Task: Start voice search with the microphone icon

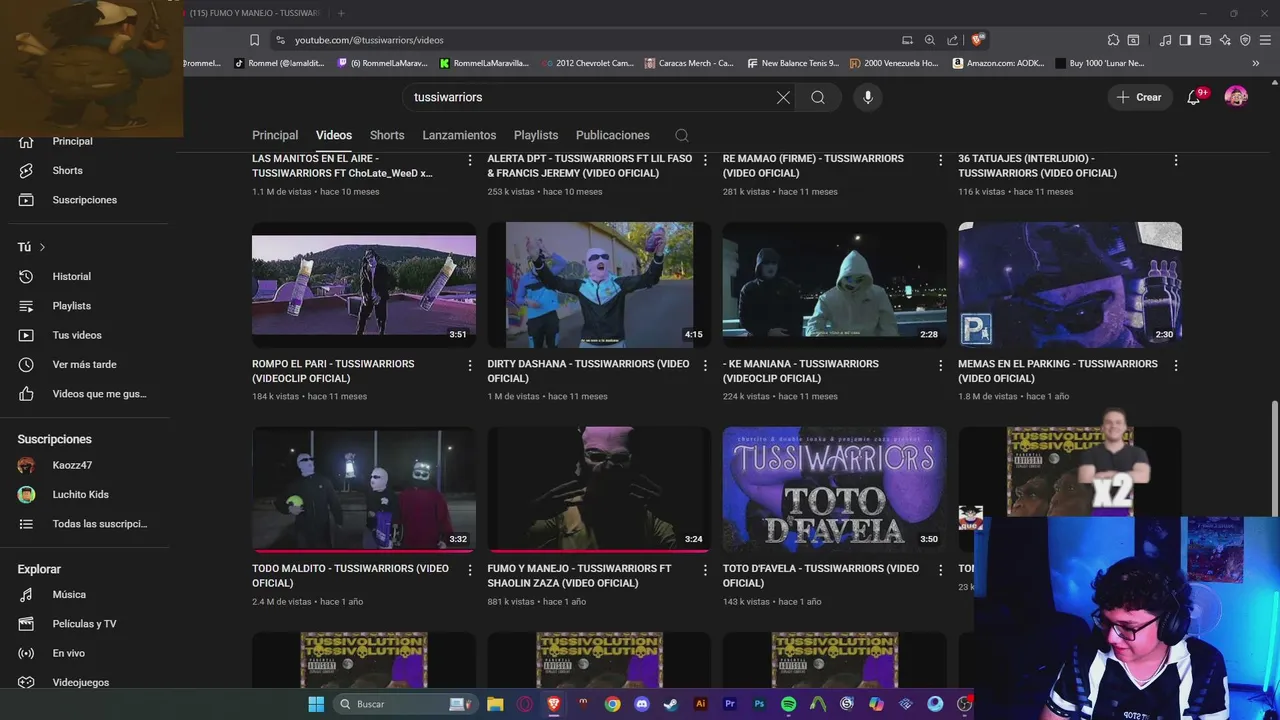Action: pyautogui.click(x=868, y=97)
